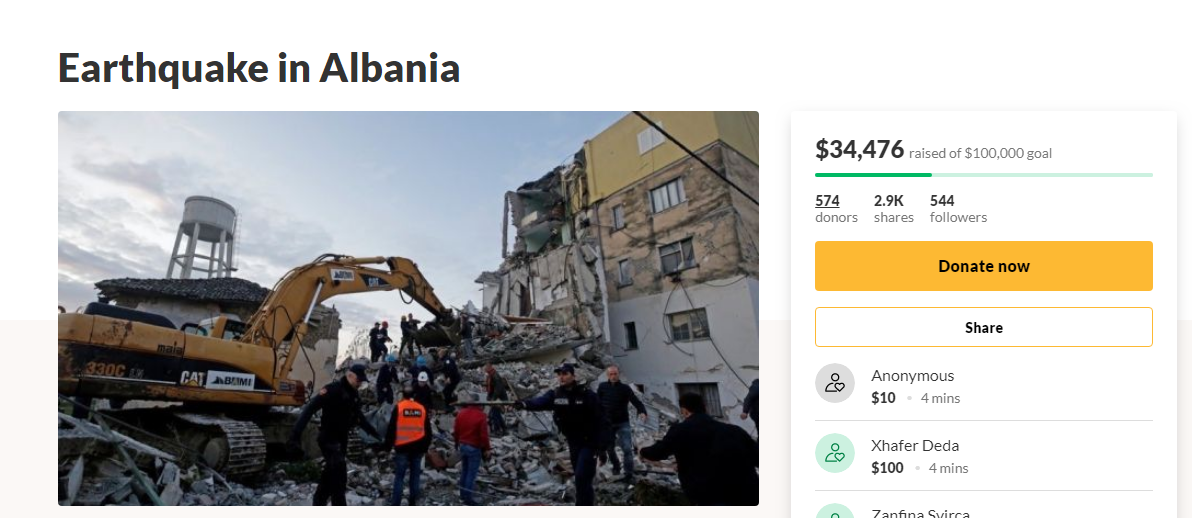Click the 2.9K shares count
Viewport: 1192px width, 518px height.
click(x=889, y=201)
